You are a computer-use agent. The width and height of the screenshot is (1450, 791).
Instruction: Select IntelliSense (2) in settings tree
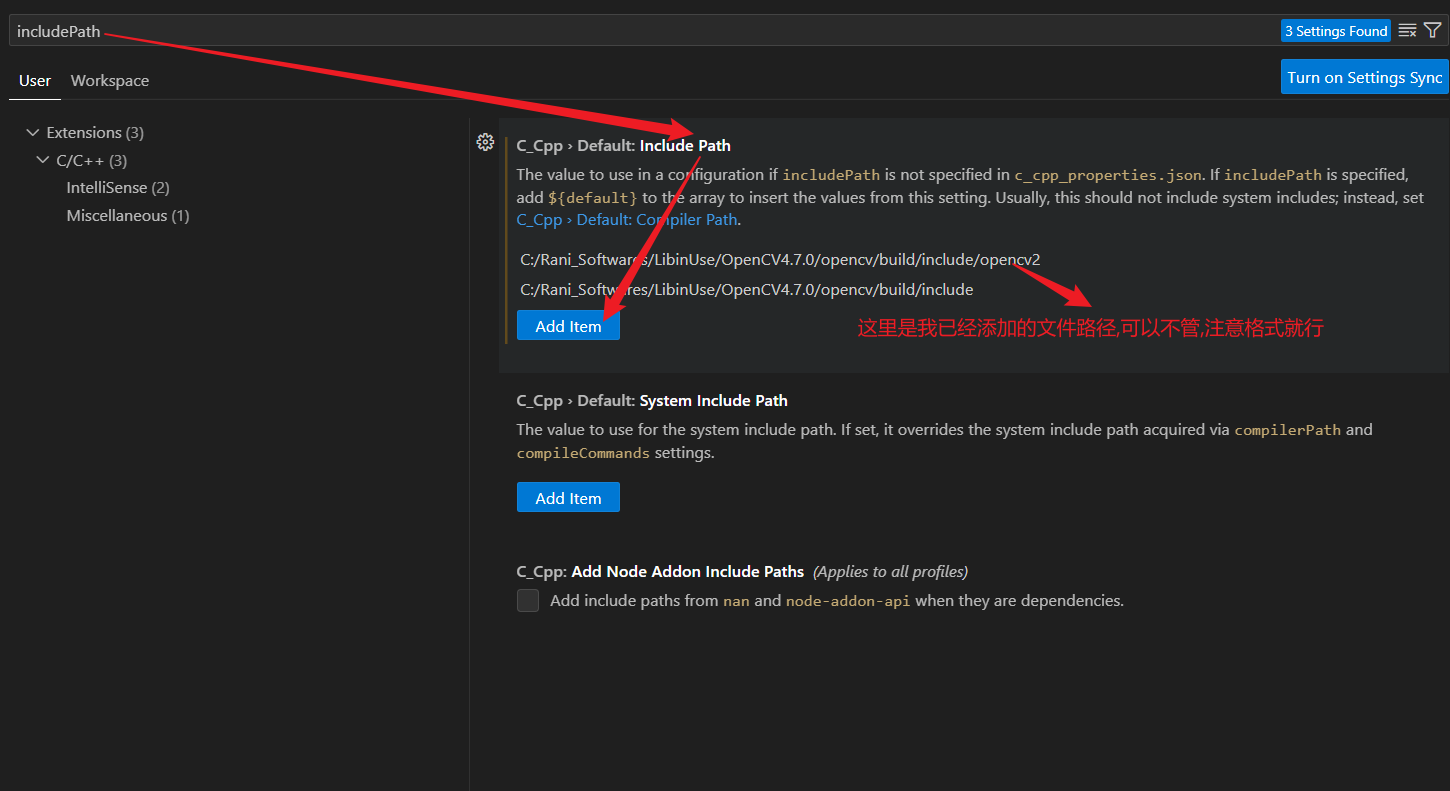coord(118,188)
